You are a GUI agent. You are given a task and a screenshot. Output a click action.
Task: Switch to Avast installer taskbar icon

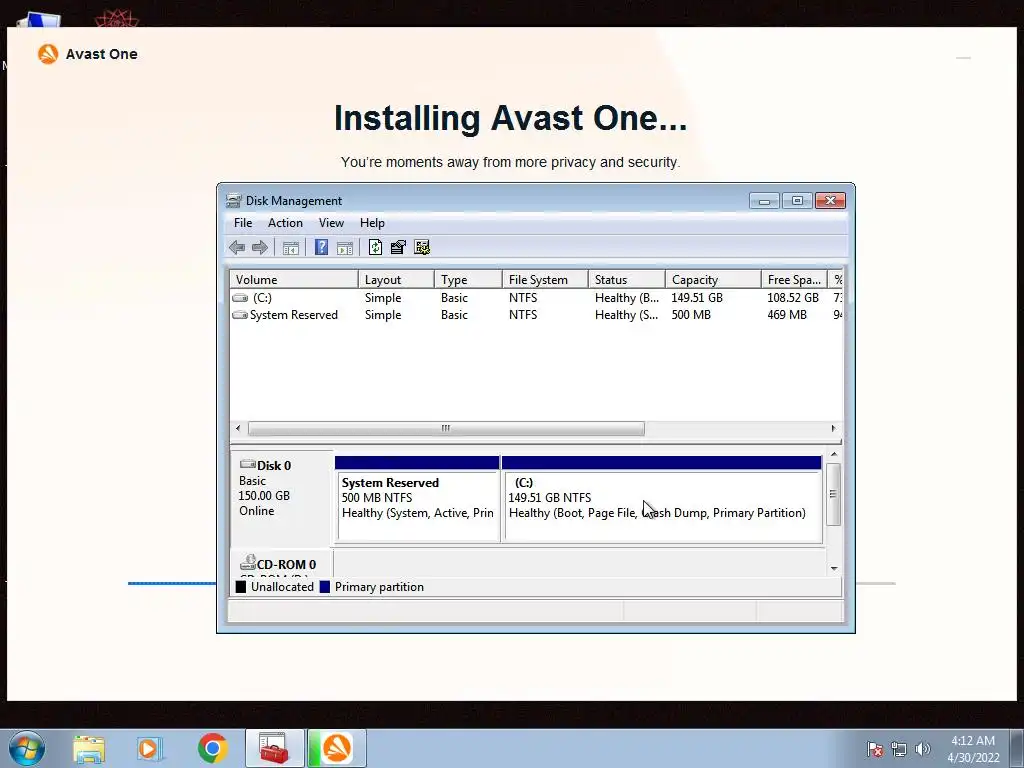[x=337, y=748]
